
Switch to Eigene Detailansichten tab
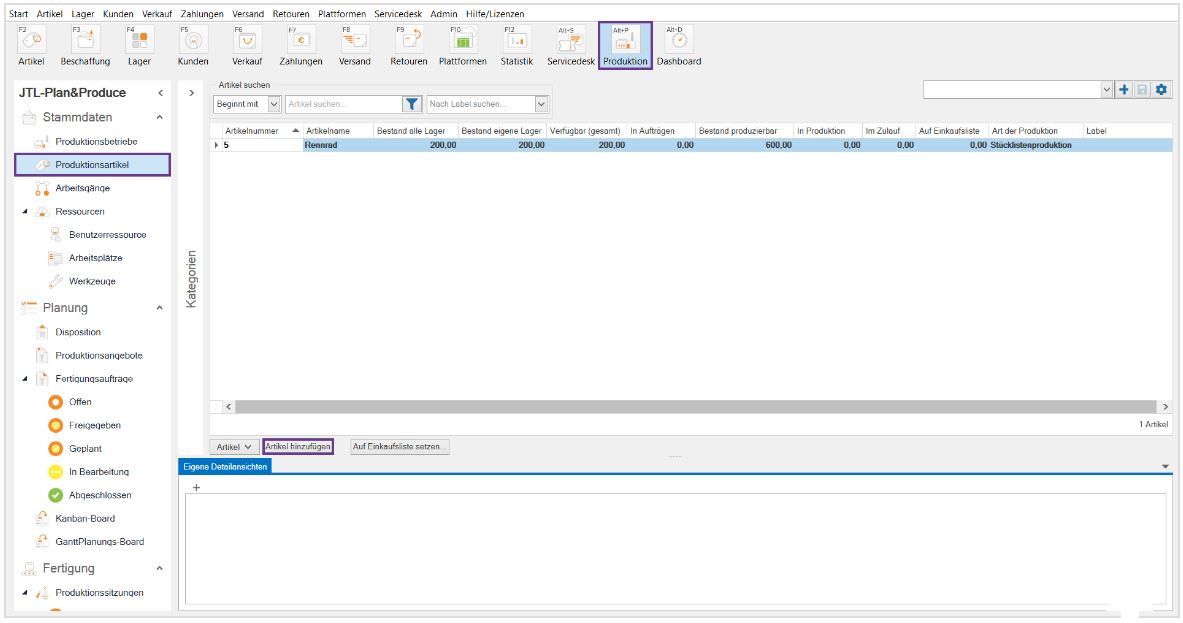tap(225, 467)
